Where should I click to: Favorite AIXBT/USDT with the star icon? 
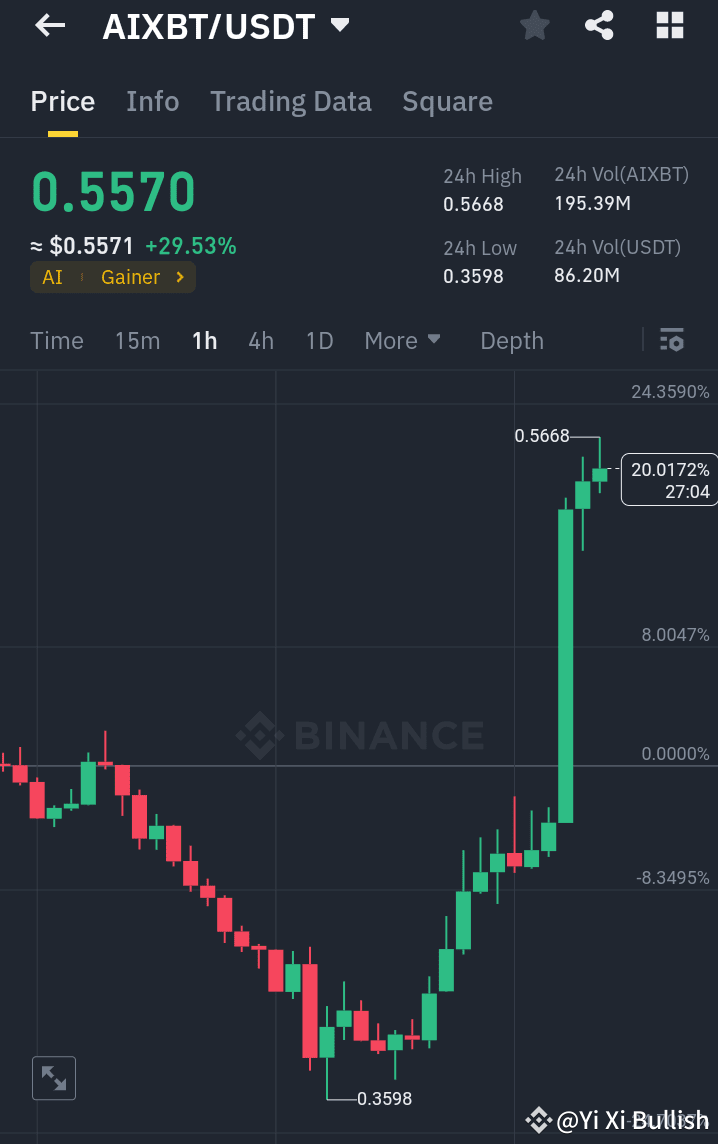[534, 26]
